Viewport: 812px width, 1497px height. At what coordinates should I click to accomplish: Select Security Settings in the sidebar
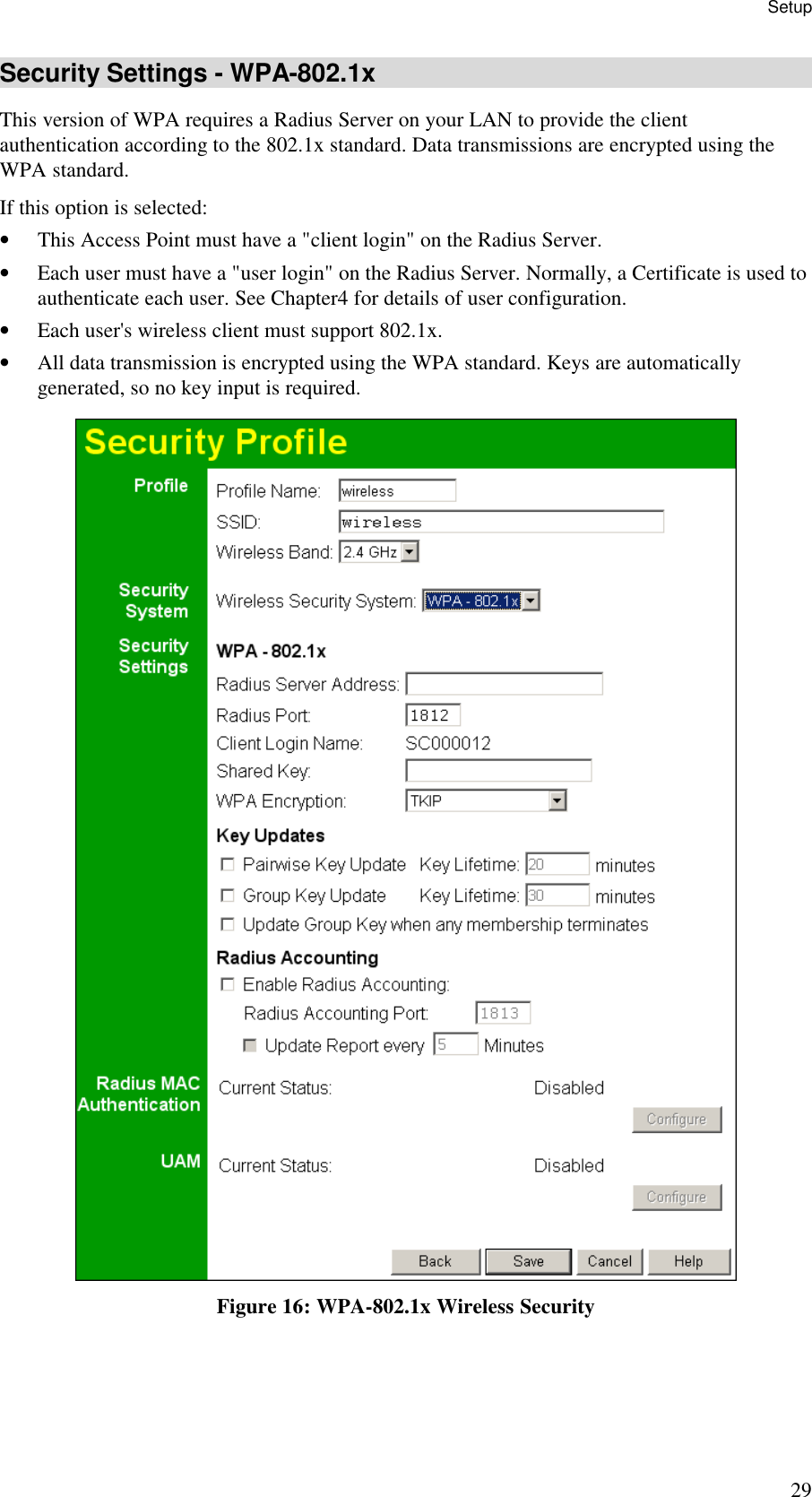[153, 655]
